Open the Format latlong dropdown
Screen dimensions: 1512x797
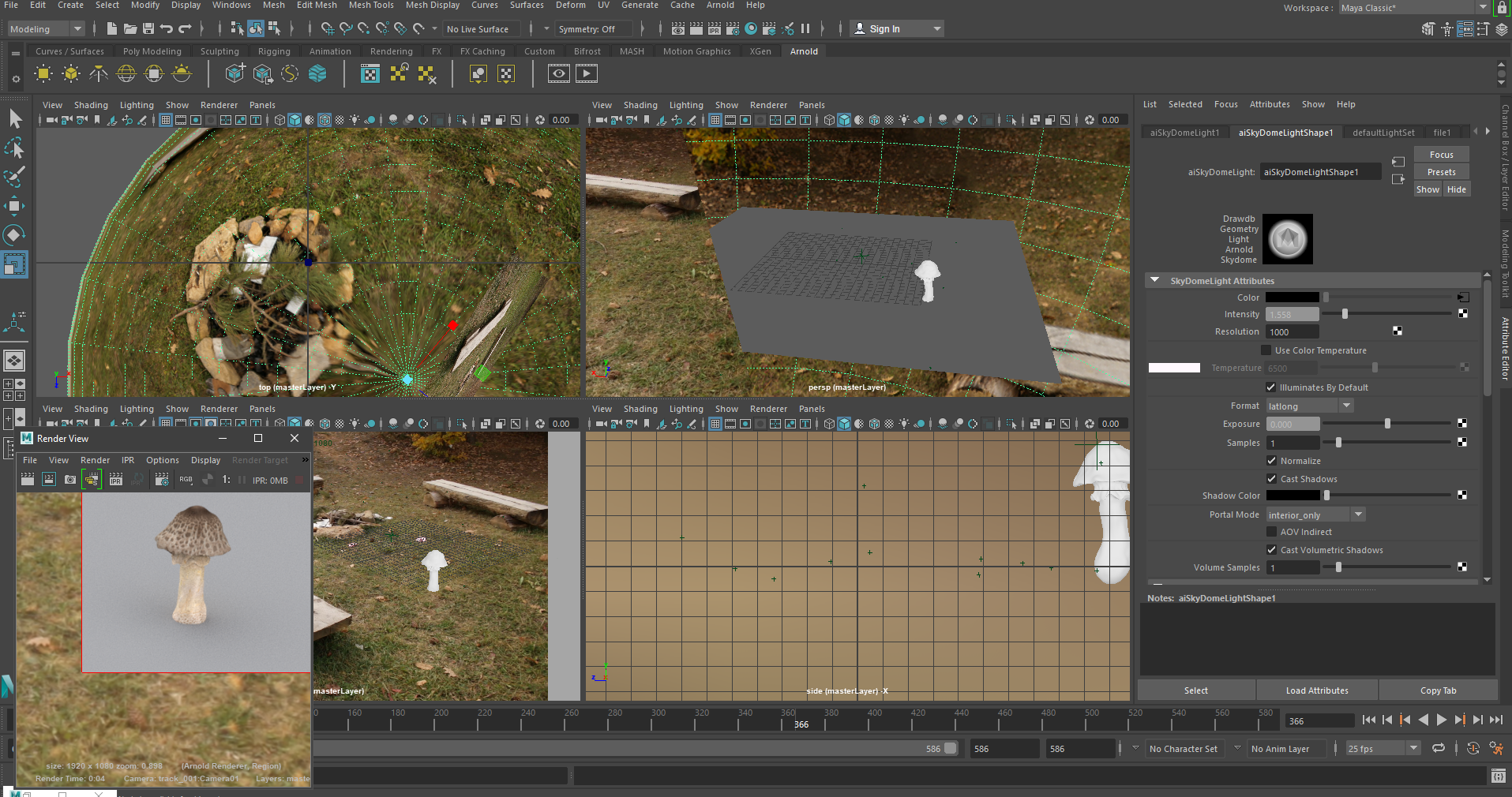coord(1310,406)
